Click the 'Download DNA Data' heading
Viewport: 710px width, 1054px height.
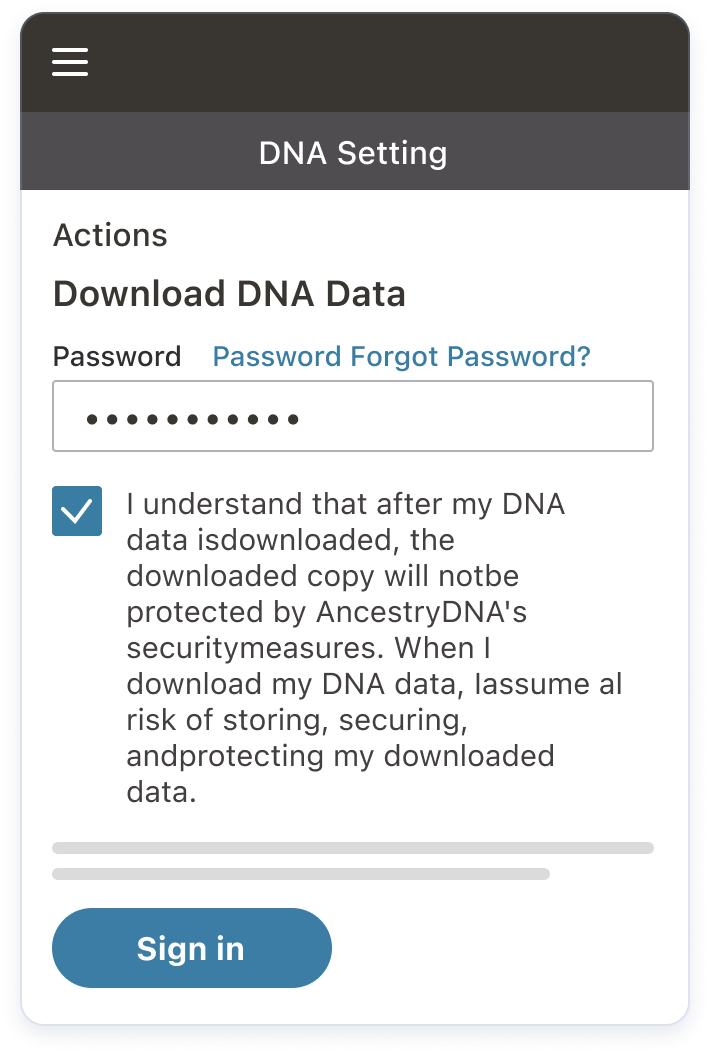tap(229, 294)
